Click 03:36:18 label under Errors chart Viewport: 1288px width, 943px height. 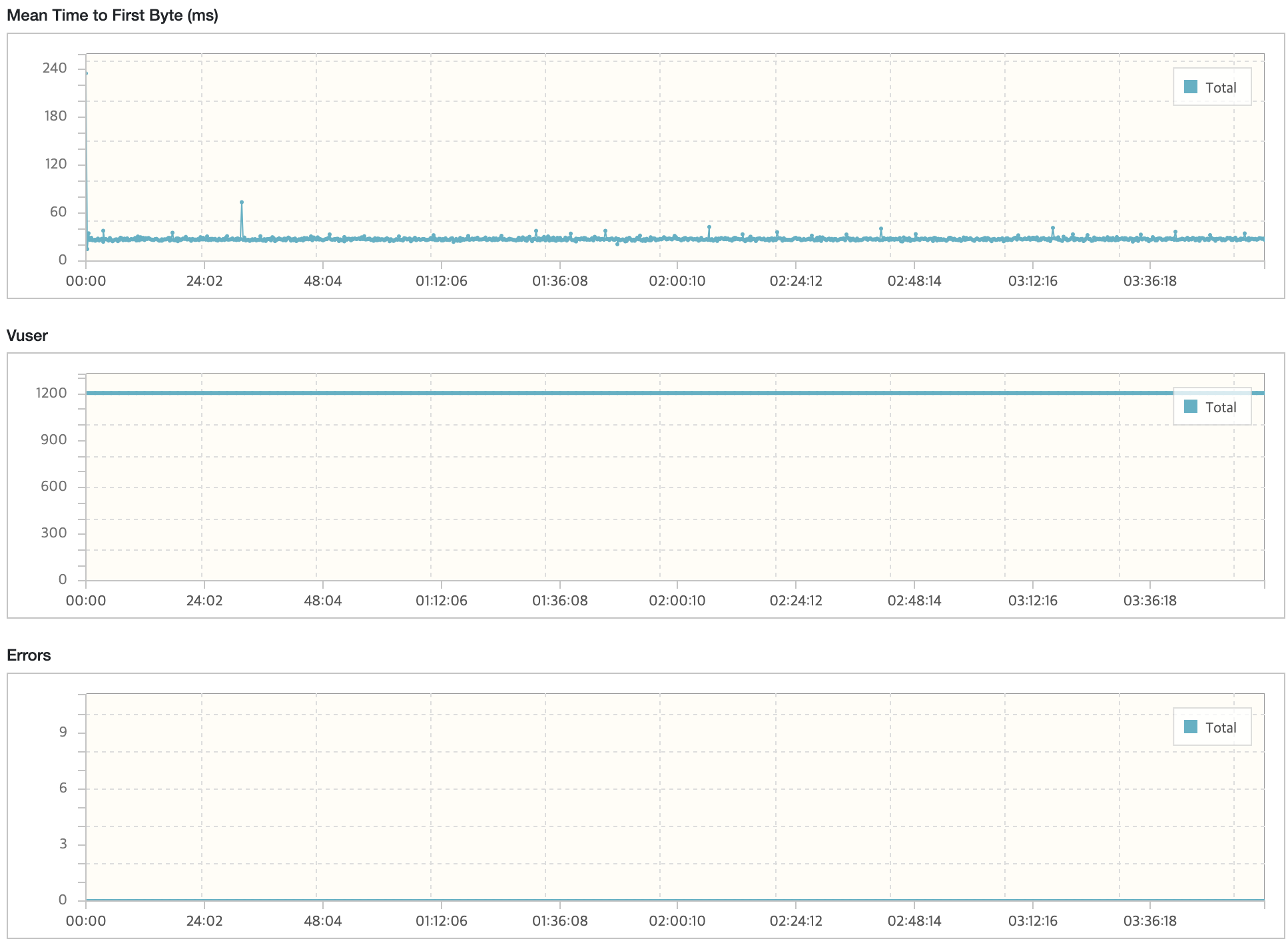[1150, 921]
